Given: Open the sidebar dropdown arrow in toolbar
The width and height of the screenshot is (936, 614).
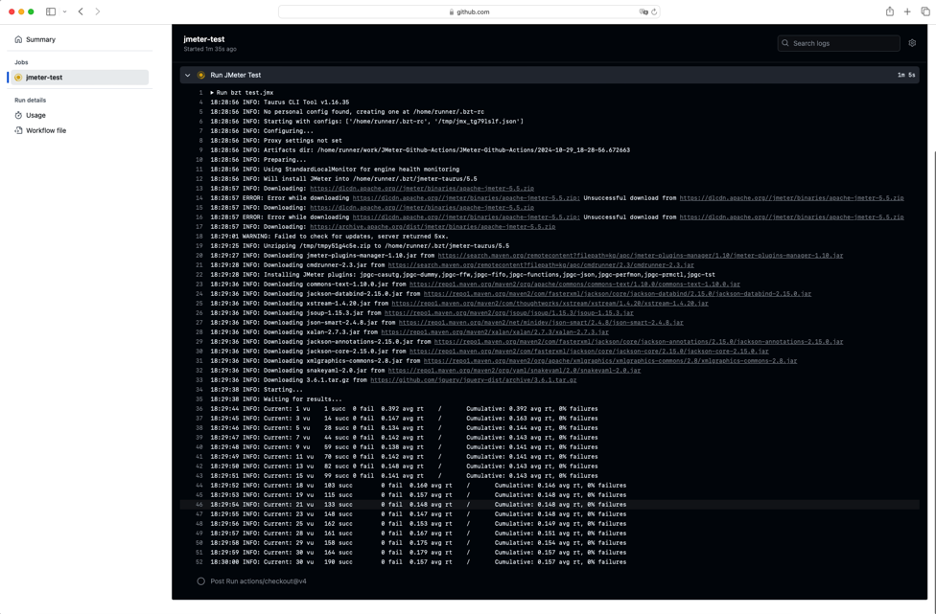Looking at the screenshot, I should [64, 11].
